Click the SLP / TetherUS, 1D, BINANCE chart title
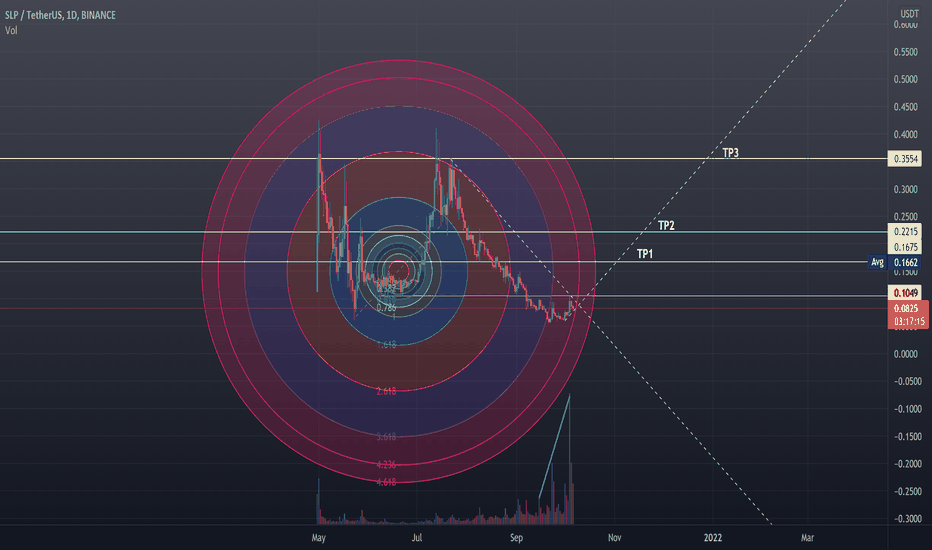The height and width of the screenshot is (550, 932). pos(60,15)
